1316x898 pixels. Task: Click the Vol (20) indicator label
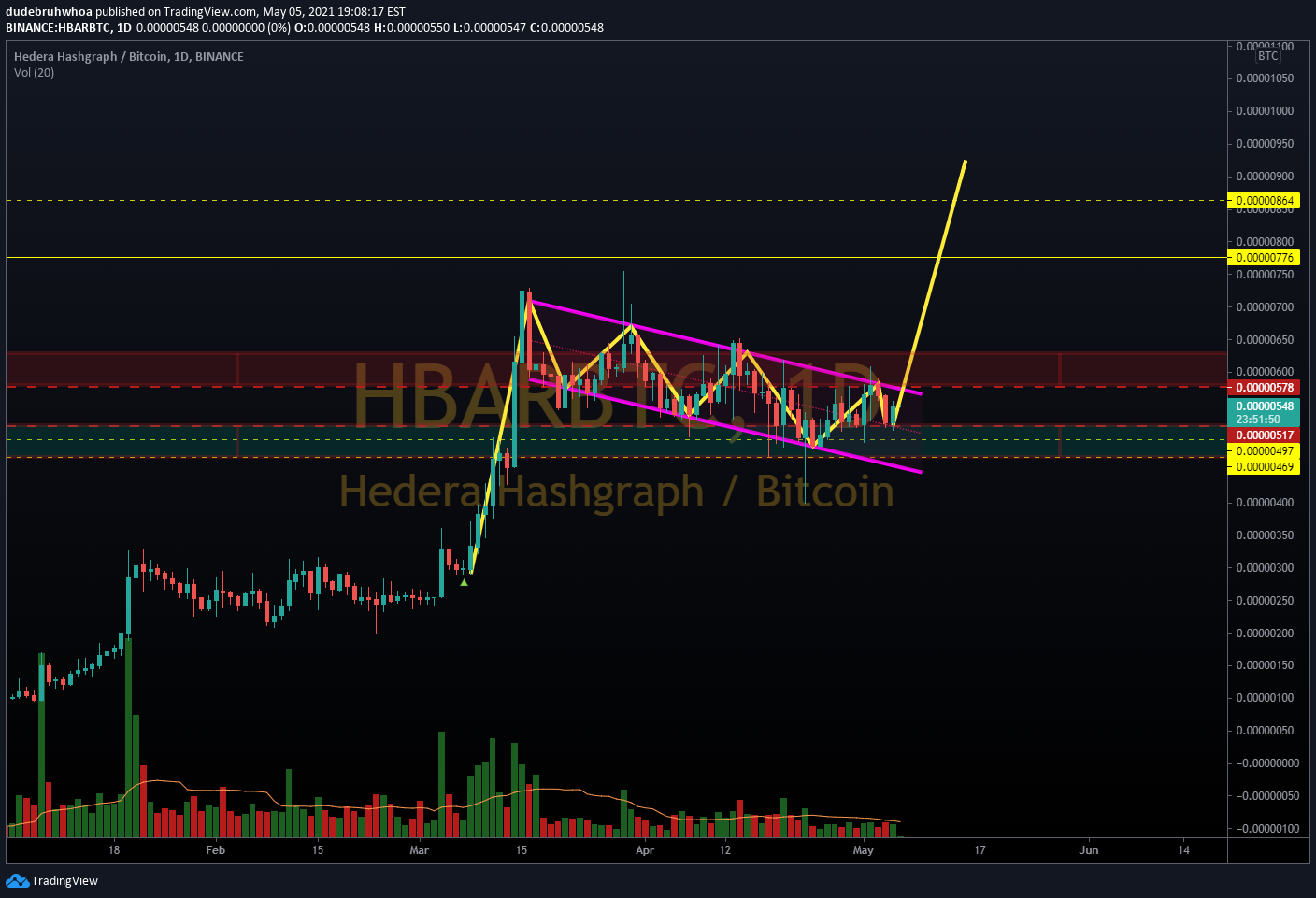click(x=34, y=73)
